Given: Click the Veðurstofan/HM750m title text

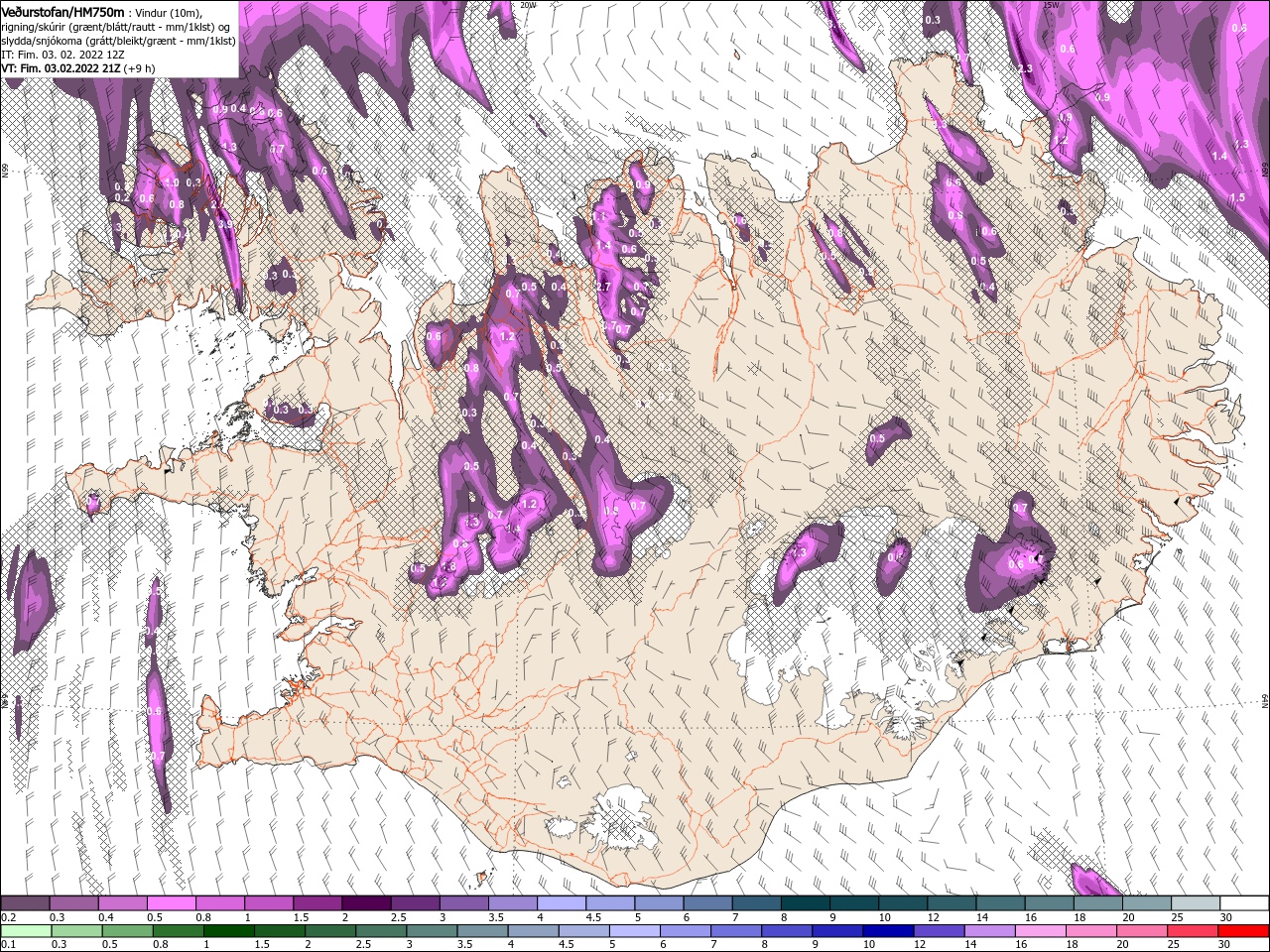Looking at the screenshot, I should (63, 11).
